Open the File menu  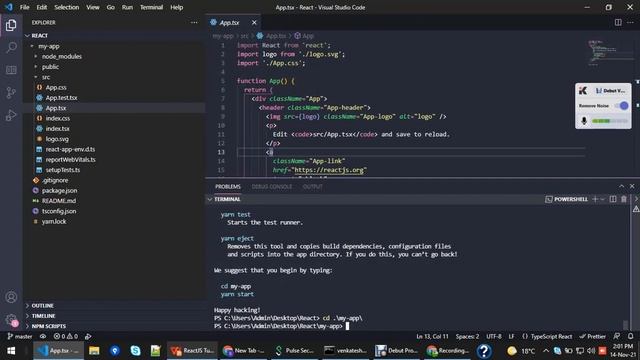24,7
